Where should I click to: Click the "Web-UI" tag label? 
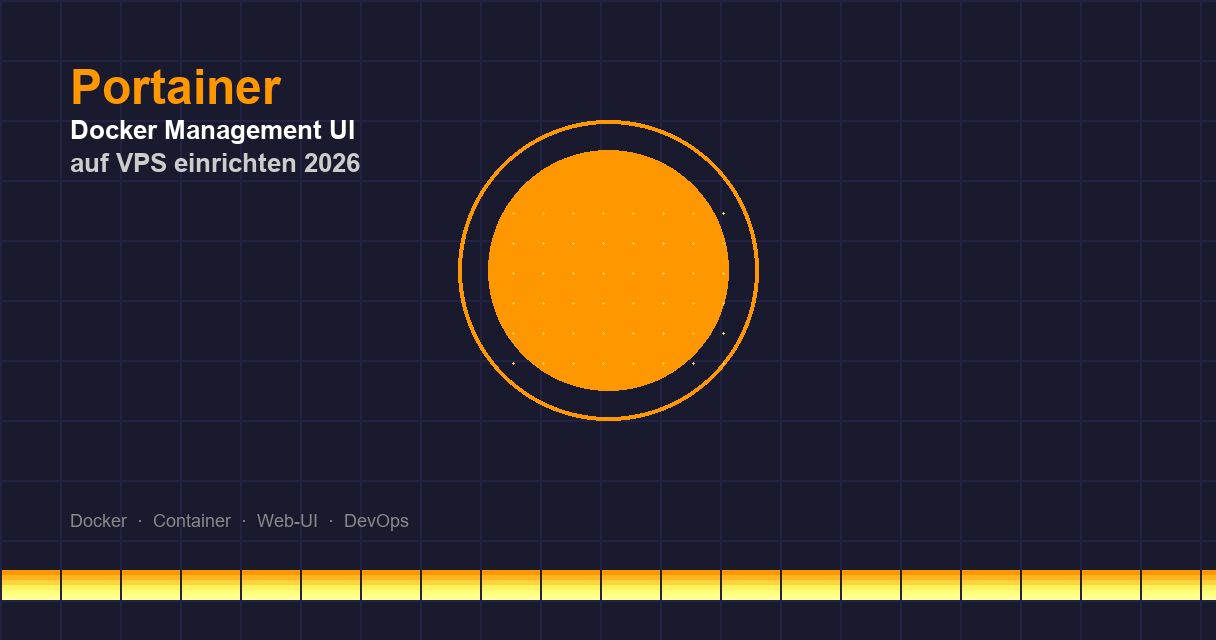[287, 521]
